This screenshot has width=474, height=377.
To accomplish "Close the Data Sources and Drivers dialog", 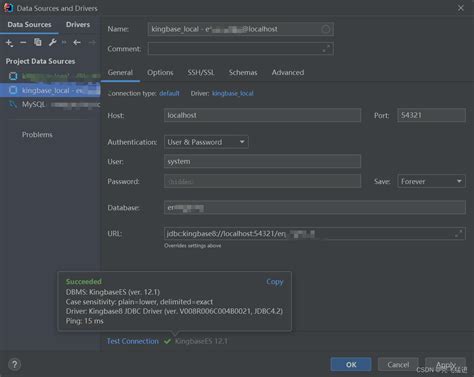I will (461, 8).
